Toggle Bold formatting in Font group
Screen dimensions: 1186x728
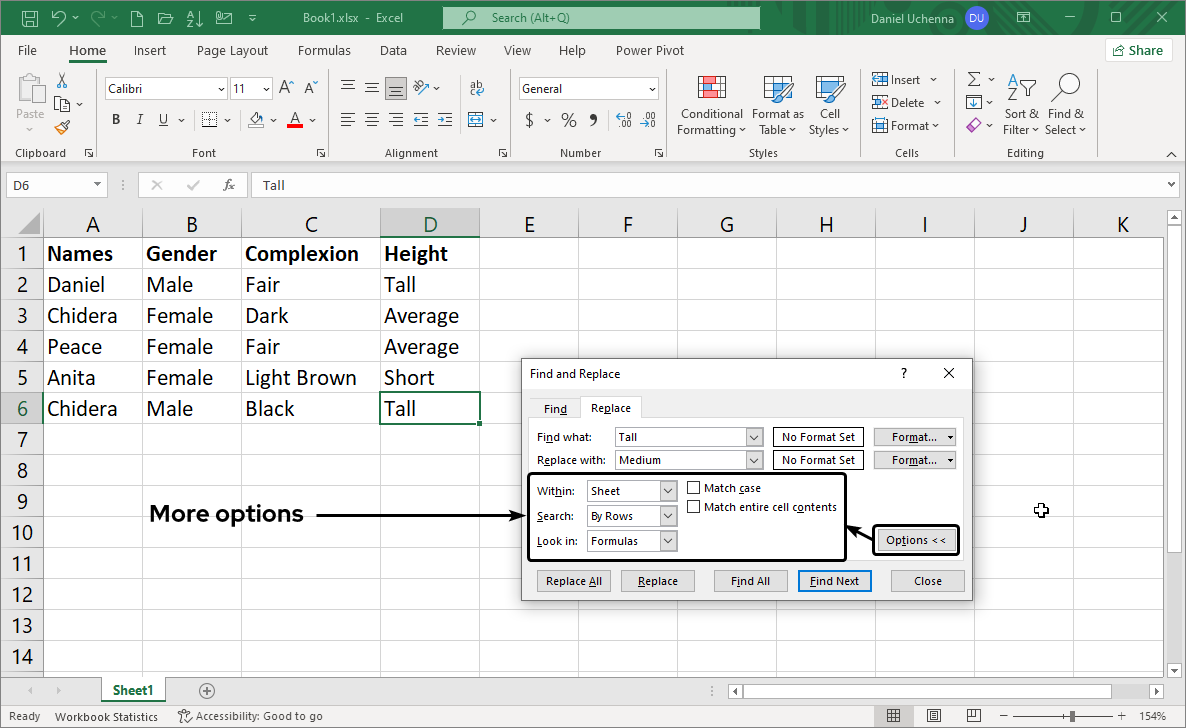(116, 120)
